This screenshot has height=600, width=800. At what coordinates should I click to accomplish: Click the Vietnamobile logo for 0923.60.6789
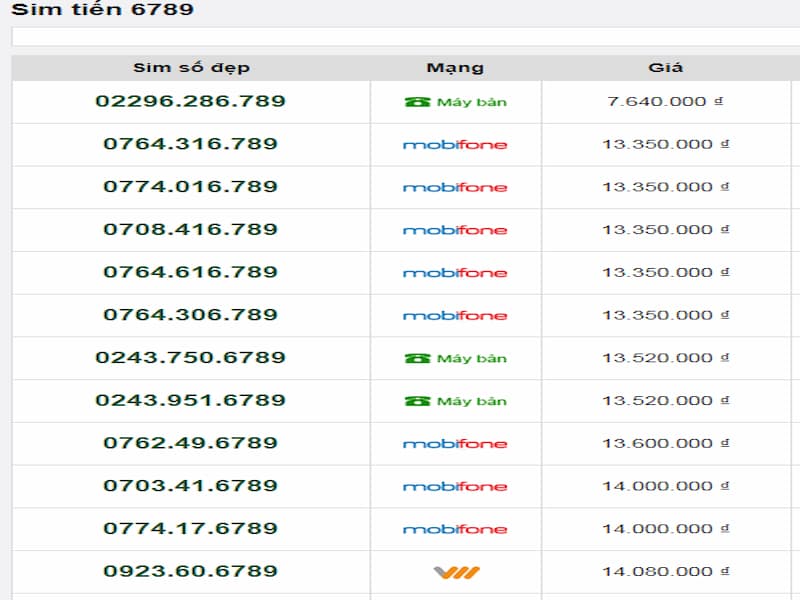click(x=456, y=572)
